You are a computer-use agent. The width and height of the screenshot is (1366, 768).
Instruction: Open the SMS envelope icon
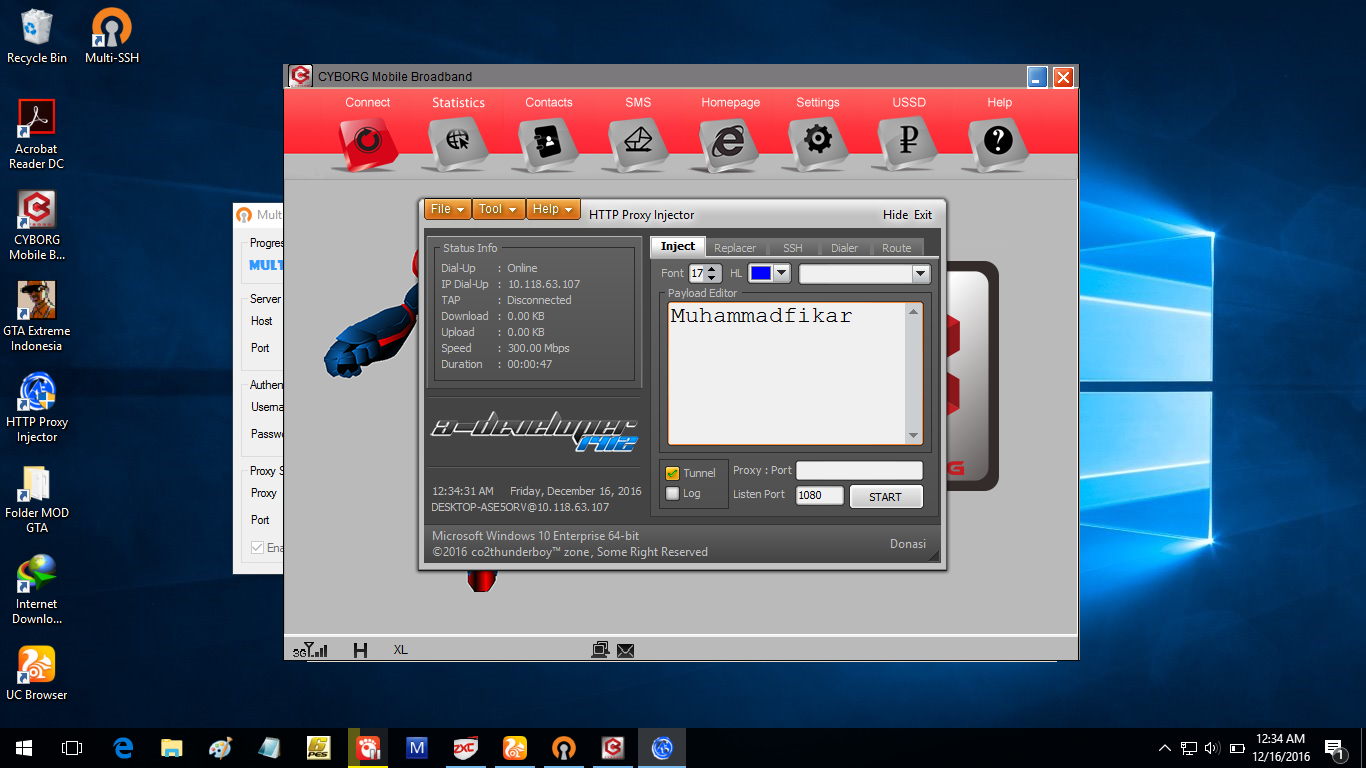[638, 143]
